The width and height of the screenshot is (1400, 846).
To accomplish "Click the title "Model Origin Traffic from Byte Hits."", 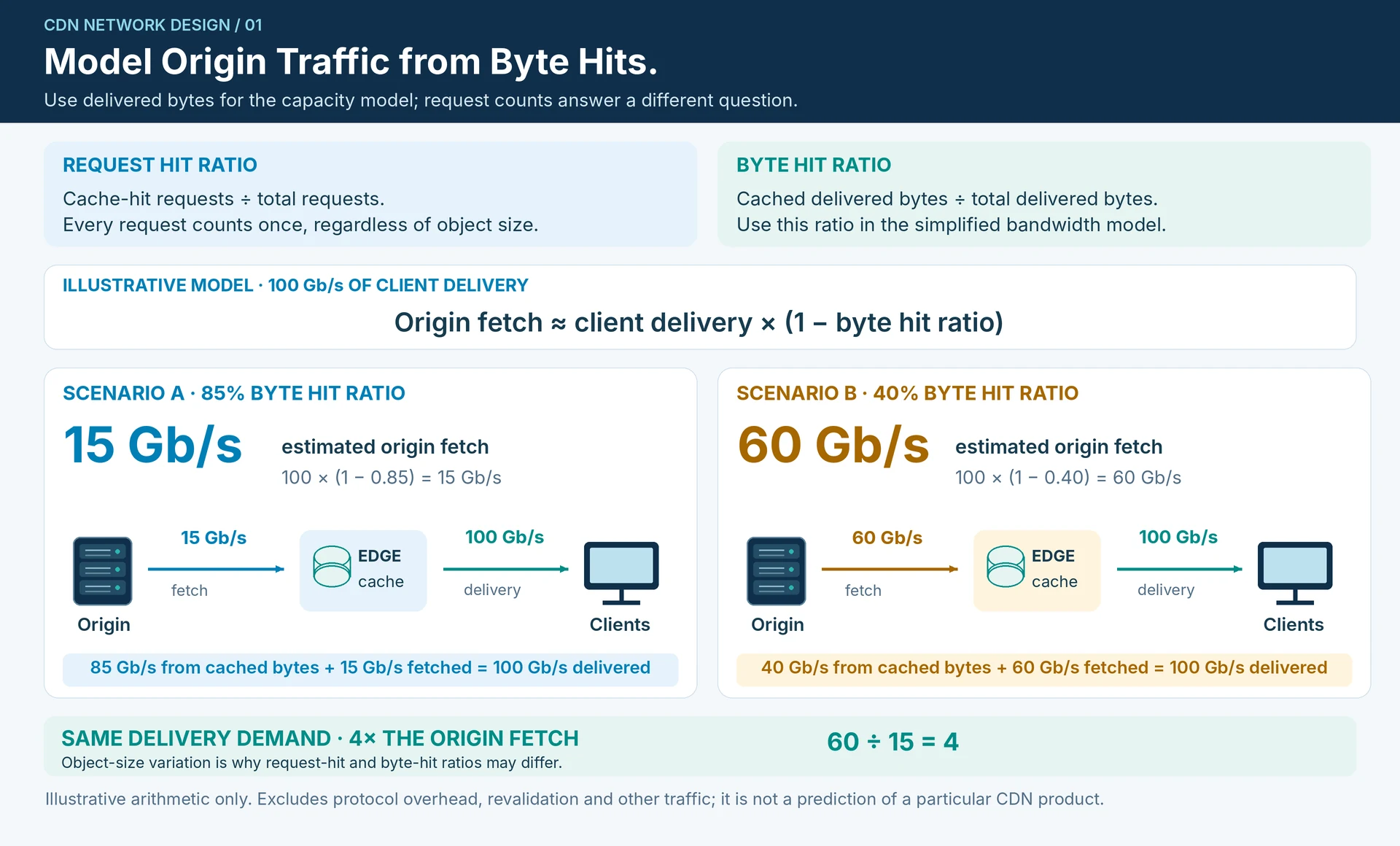I will pyautogui.click(x=351, y=61).
